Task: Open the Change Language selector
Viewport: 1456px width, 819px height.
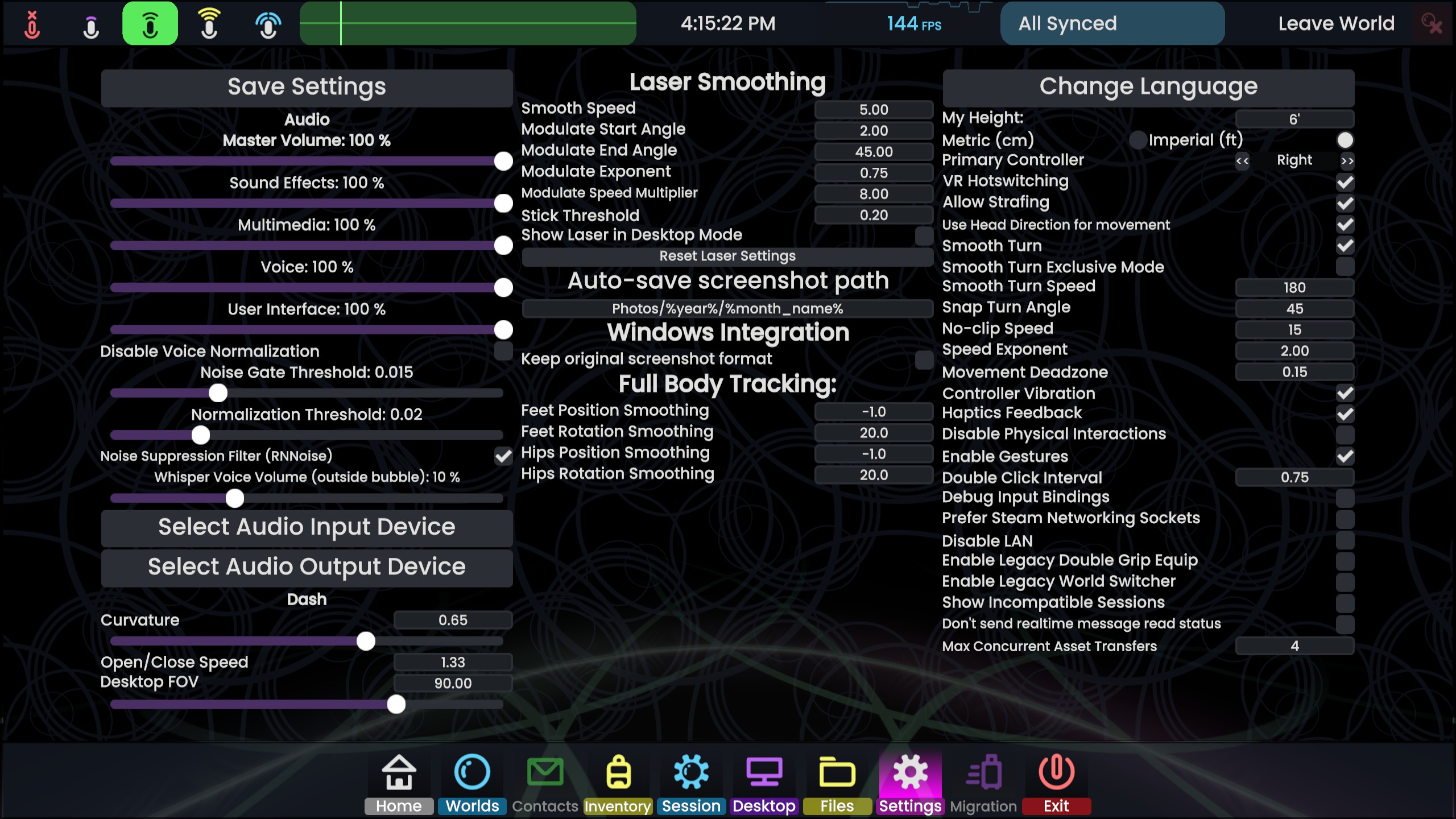Action: coord(1148,87)
